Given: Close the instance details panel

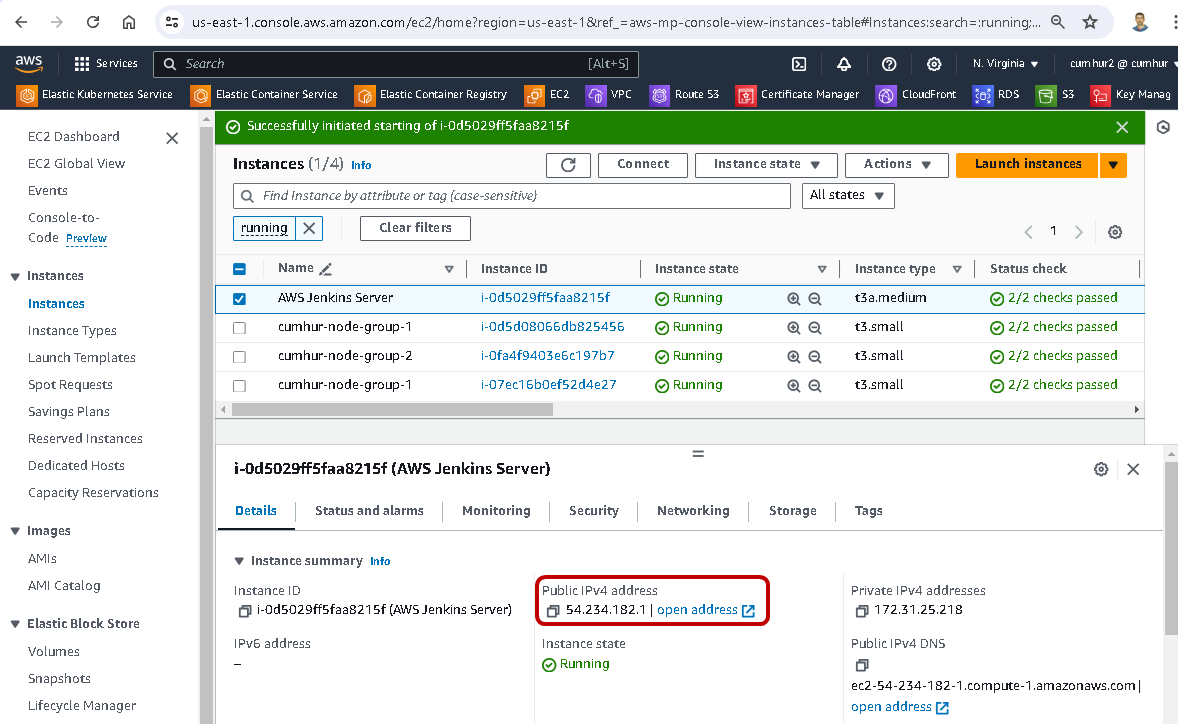Looking at the screenshot, I should [1133, 469].
